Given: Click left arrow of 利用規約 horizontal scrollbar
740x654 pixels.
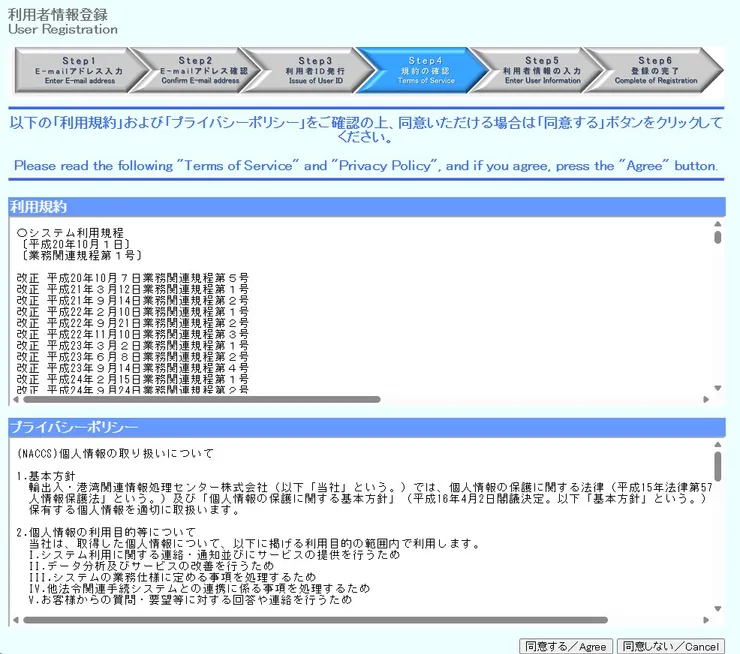Looking at the screenshot, I should 16,399.
